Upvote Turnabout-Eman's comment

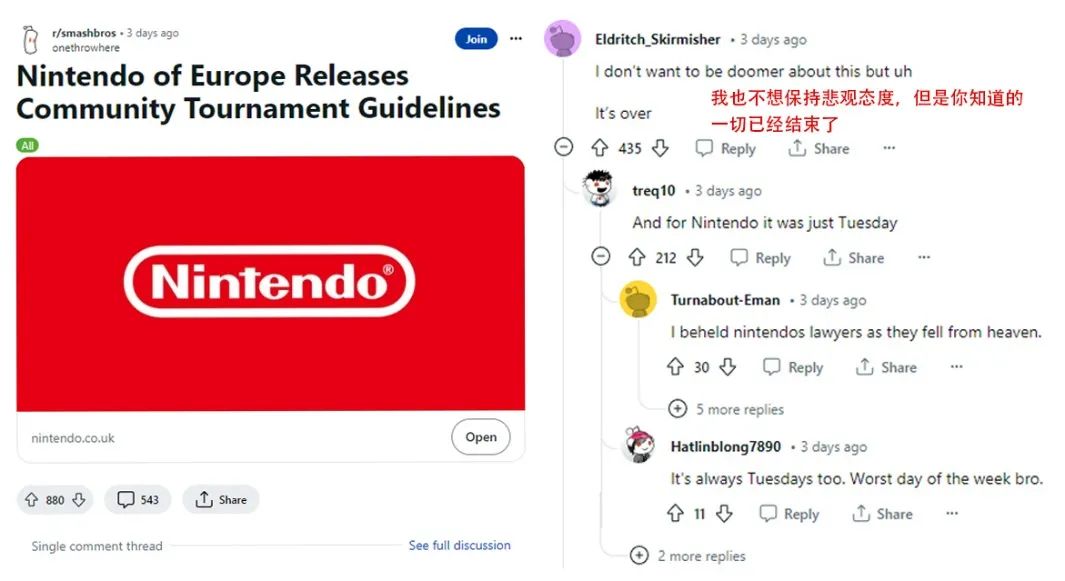tap(674, 367)
